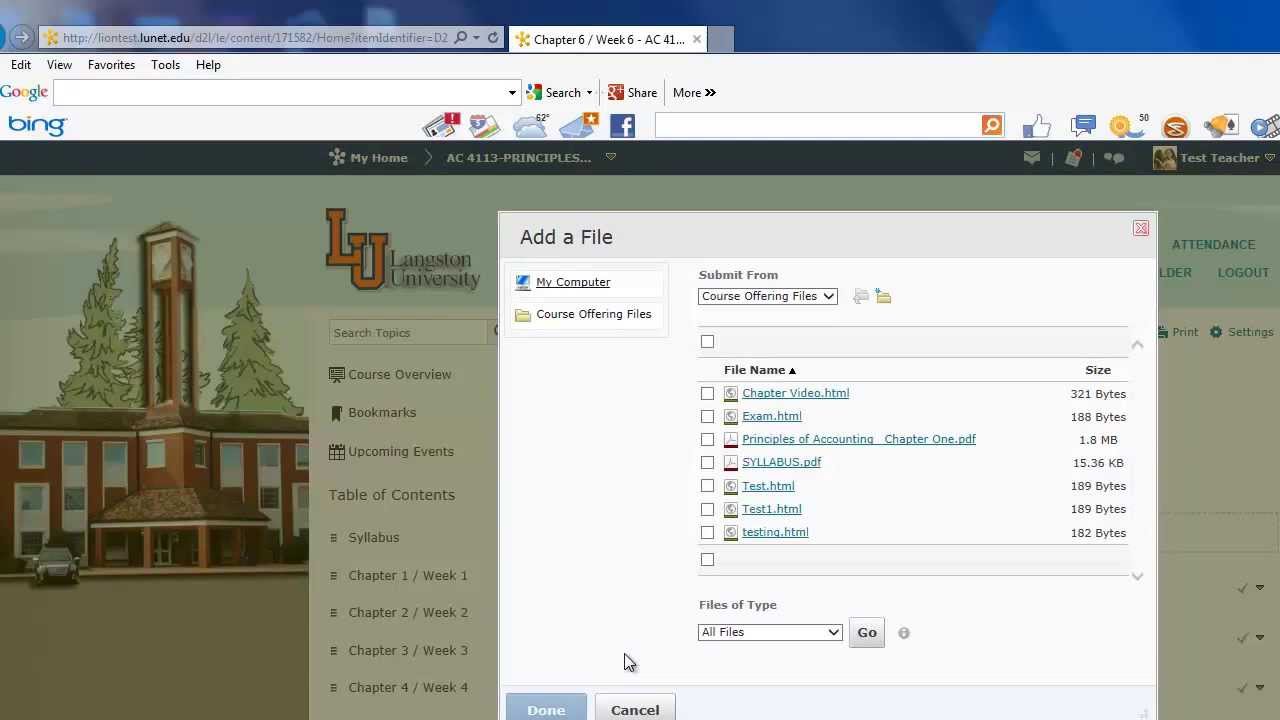Image resolution: width=1280 pixels, height=720 pixels.
Task: Click the Course Offering Files folder icon
Action: [523, 315]
